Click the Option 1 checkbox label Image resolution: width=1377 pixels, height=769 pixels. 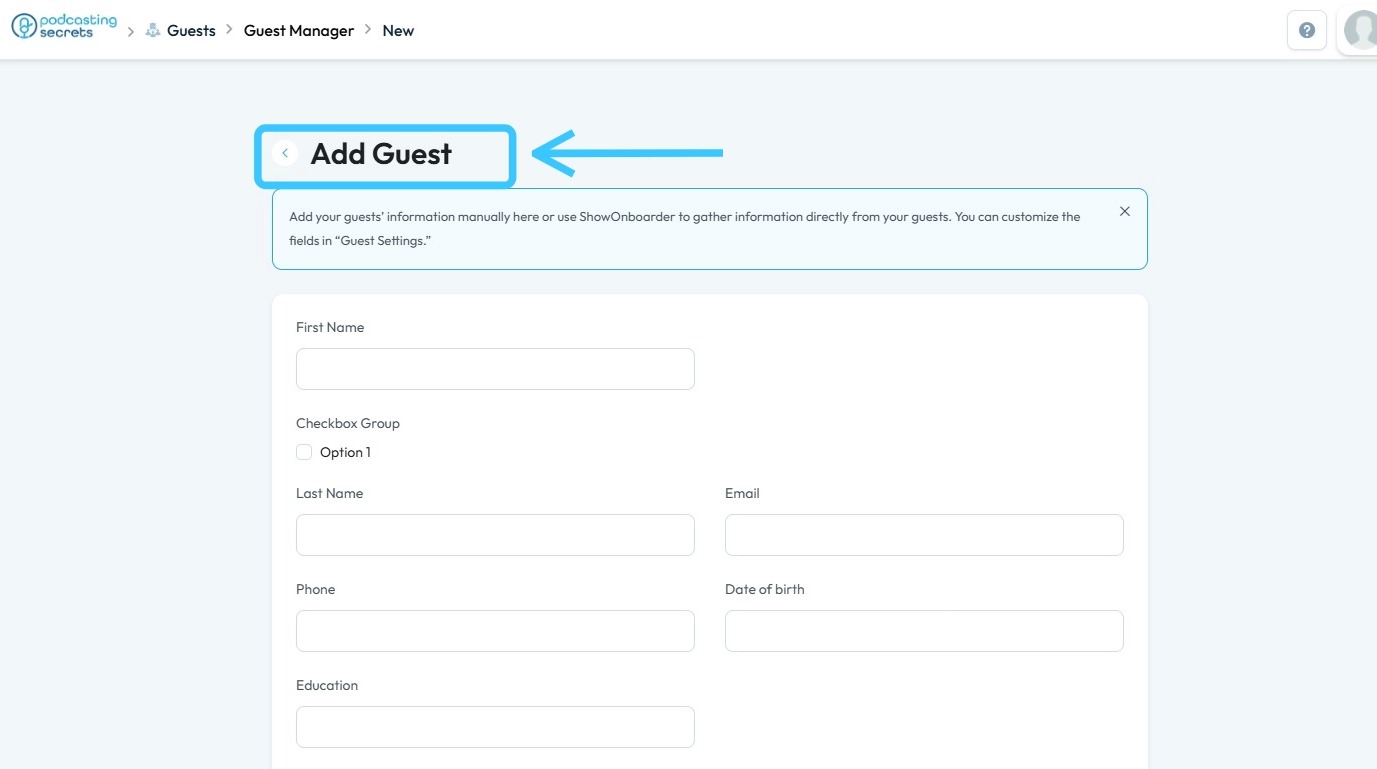[345, 453]
